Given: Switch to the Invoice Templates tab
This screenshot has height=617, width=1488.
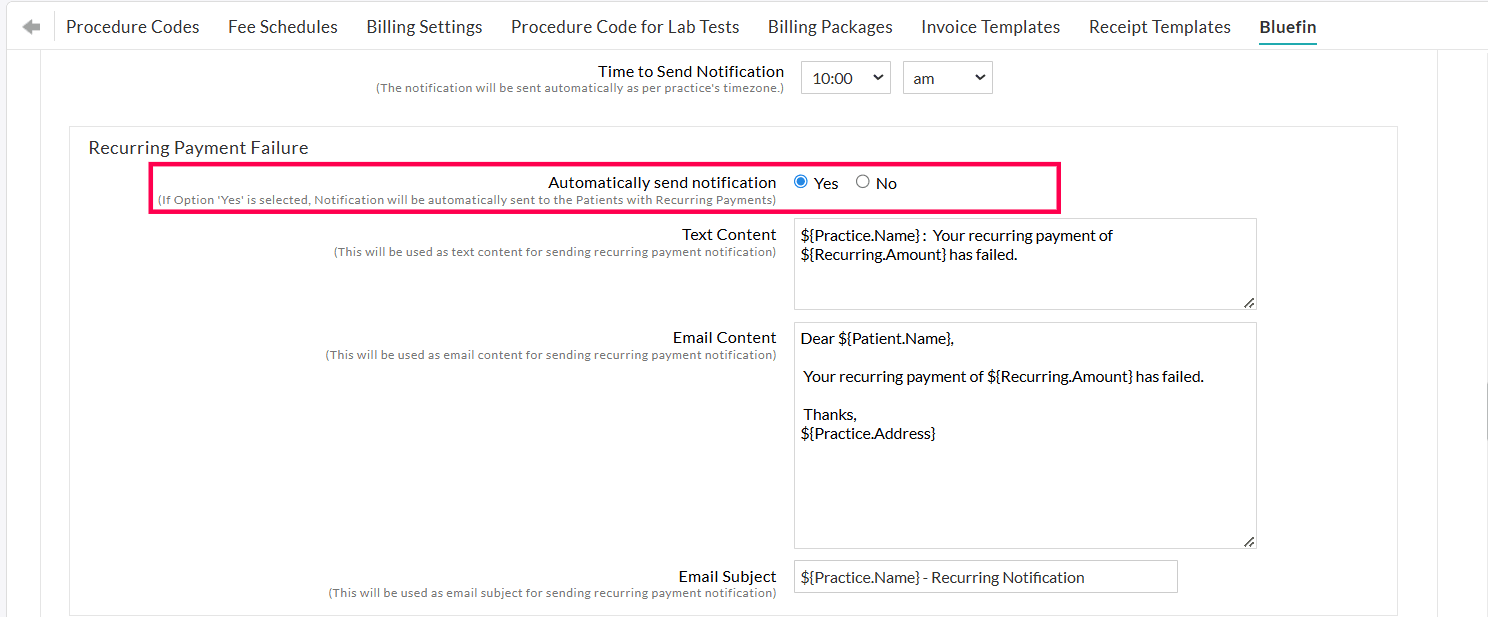Looking at the screenshot, I should (990, 26).
